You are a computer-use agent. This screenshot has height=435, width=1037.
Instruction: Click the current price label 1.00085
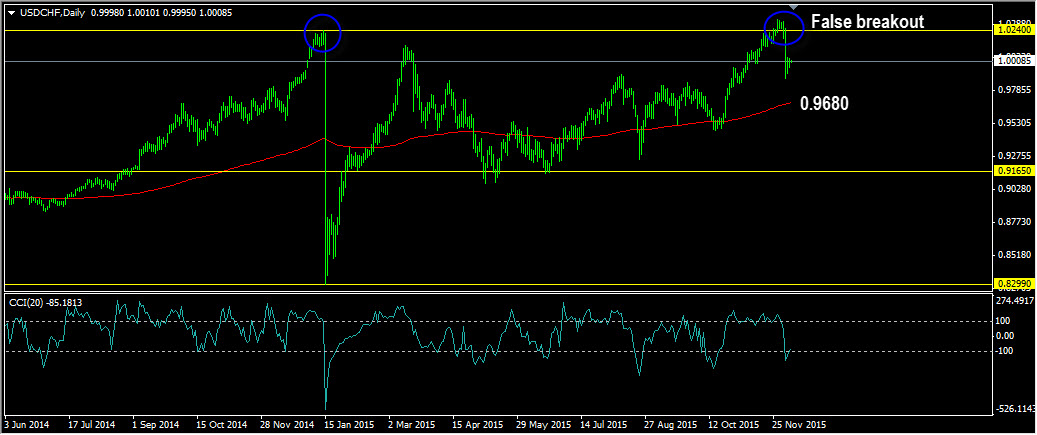coord(1013,61)
